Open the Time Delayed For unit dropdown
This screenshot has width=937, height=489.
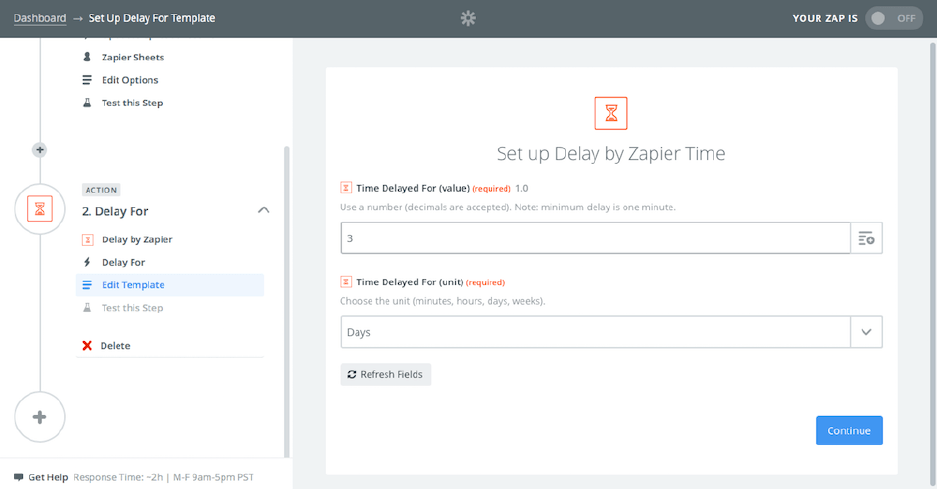[595, 332]
